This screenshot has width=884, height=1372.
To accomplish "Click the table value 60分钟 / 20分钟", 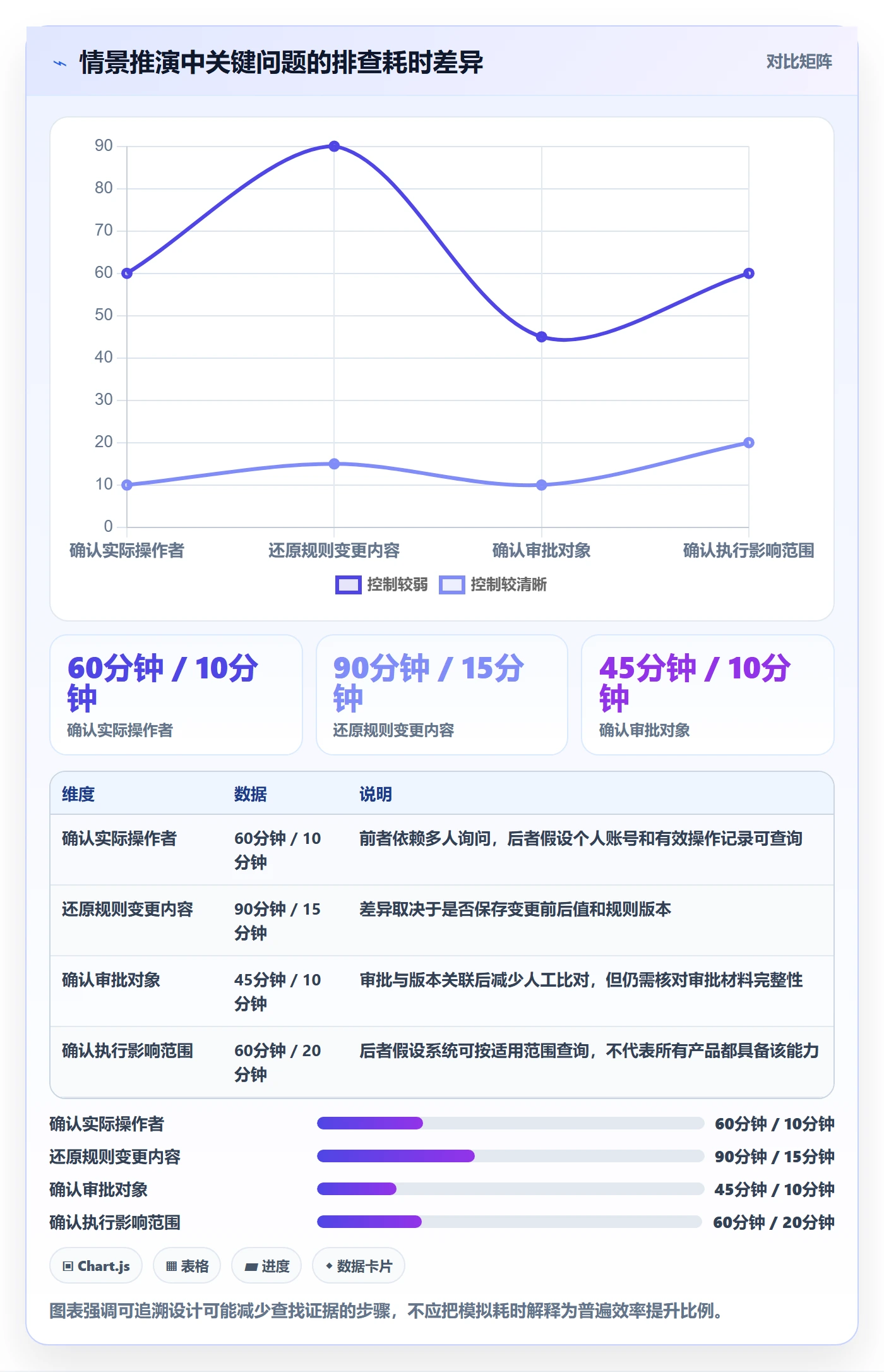I will coord(278,1062).
